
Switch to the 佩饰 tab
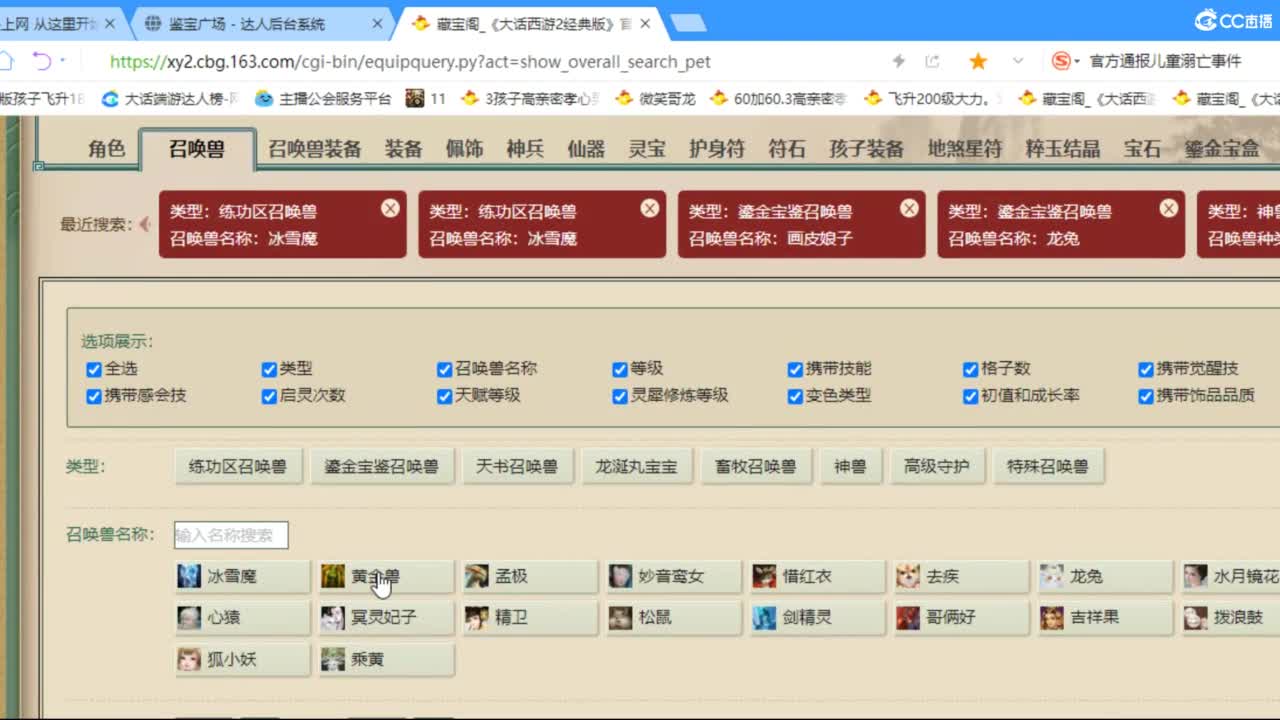coord(464,149)
